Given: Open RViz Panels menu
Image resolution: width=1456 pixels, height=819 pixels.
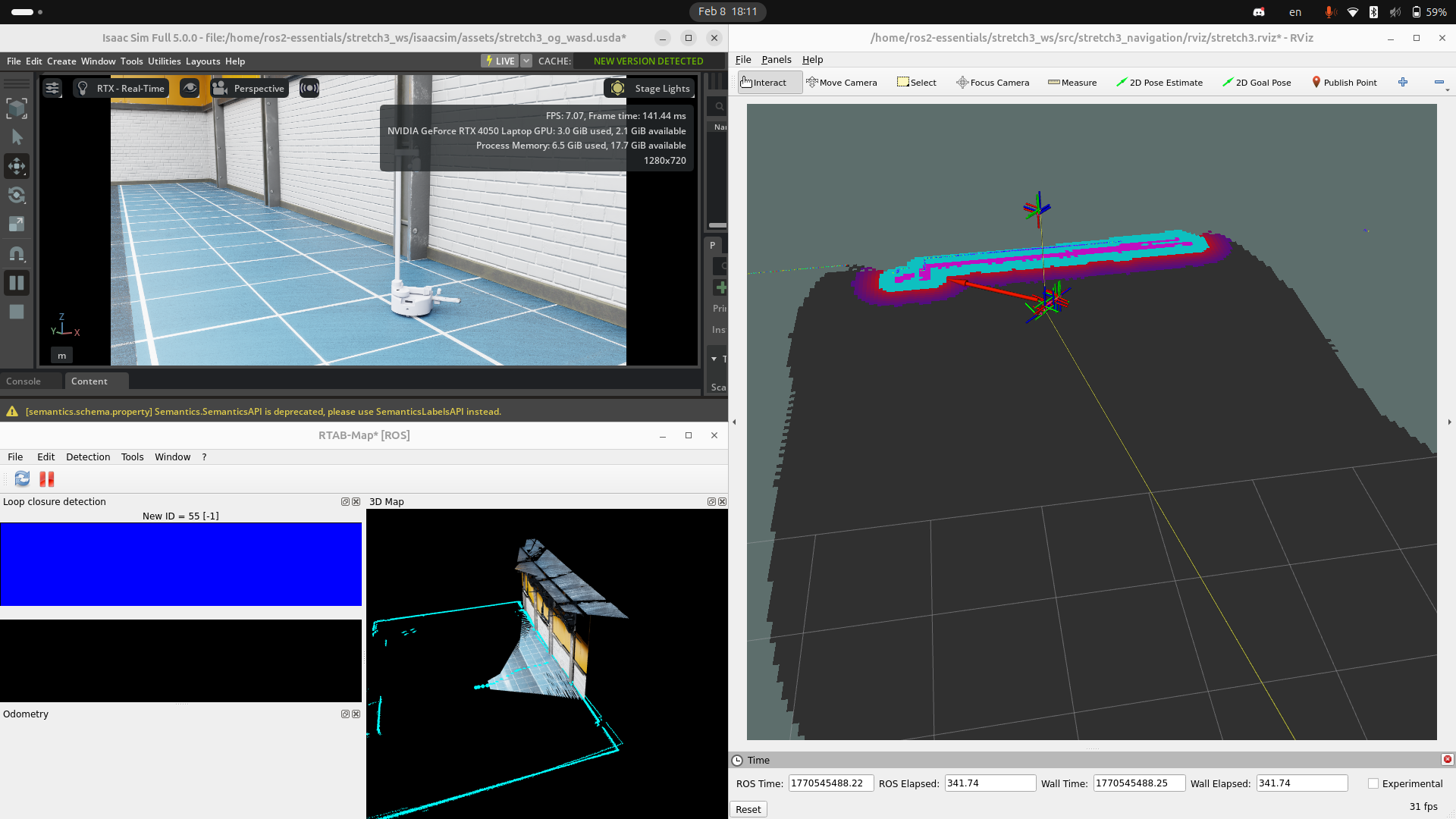Looking at the screenshot, I should pyautogui.click(x=776, y=59).
